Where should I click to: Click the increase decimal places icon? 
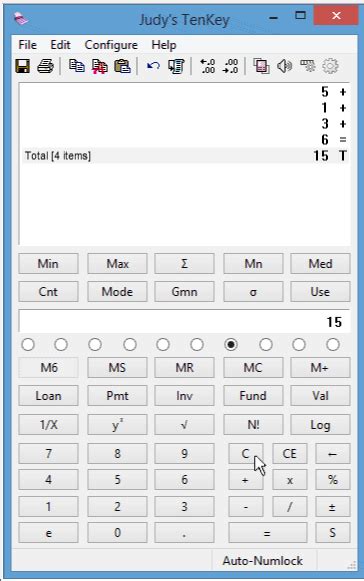[208, 66]
